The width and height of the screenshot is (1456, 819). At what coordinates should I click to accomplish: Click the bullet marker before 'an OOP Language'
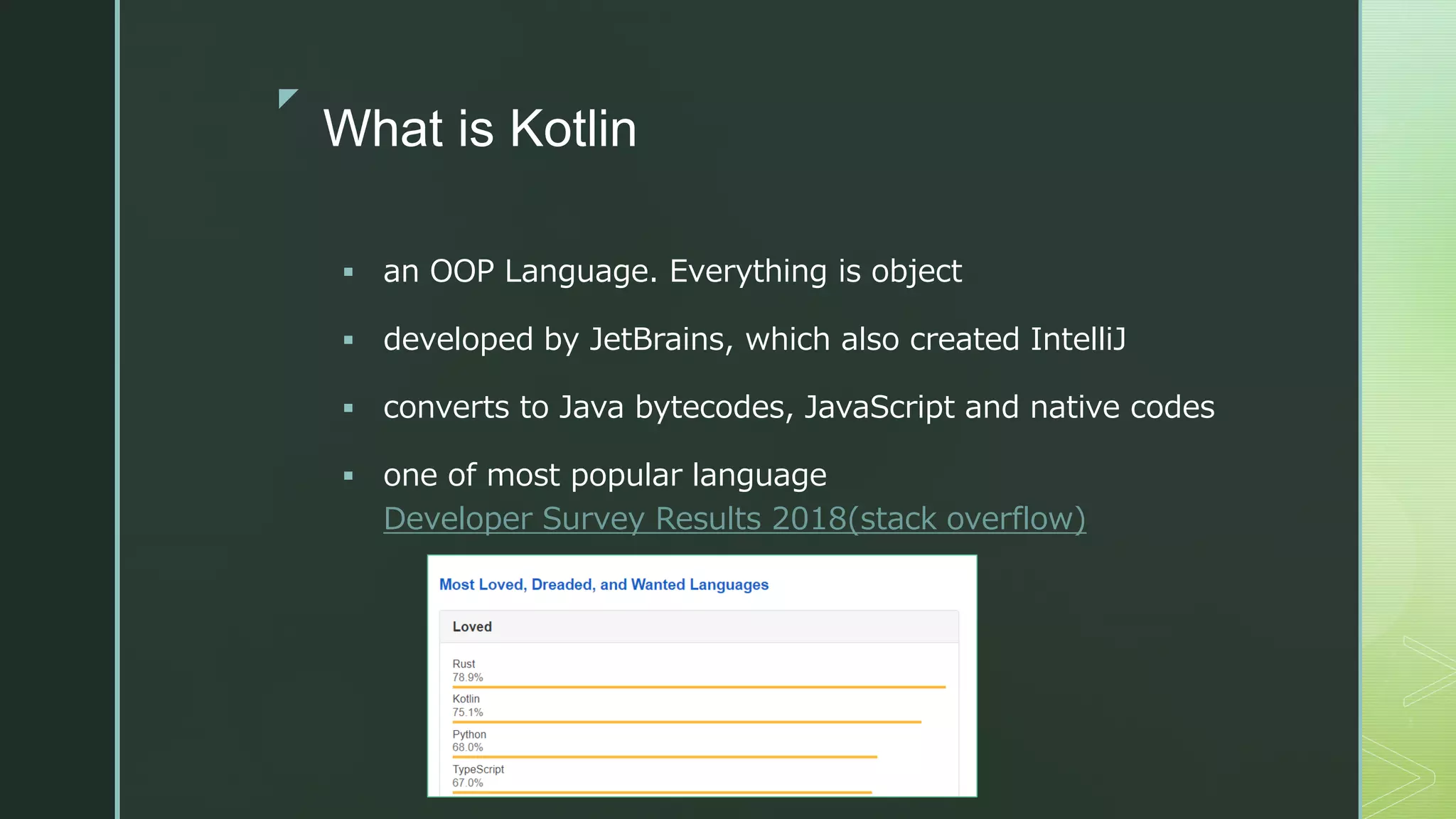pos(348,272)
